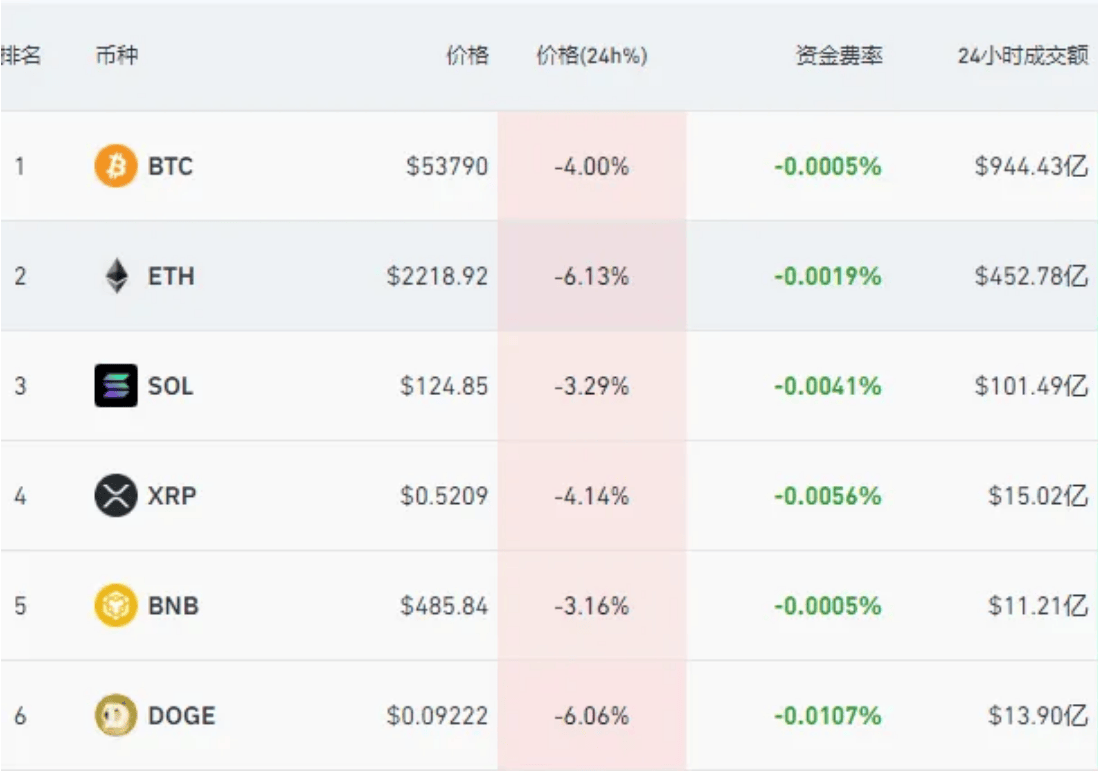Click the XRP logo icon
This screenshot has width=1098, height=772.
(115, 496)
